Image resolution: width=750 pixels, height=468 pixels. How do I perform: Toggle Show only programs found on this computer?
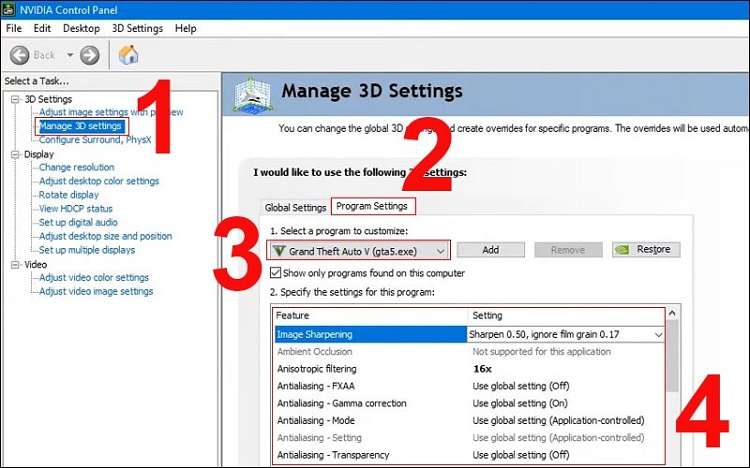click(x=275, y=273)
